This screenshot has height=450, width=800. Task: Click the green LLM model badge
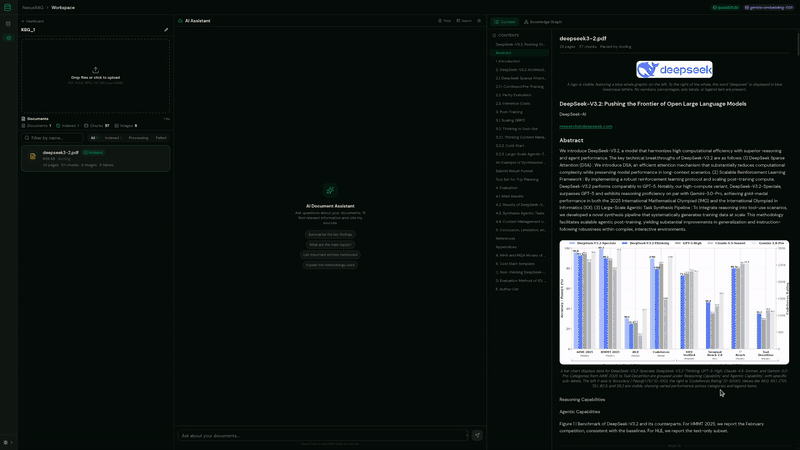click(x=725, y=8)
